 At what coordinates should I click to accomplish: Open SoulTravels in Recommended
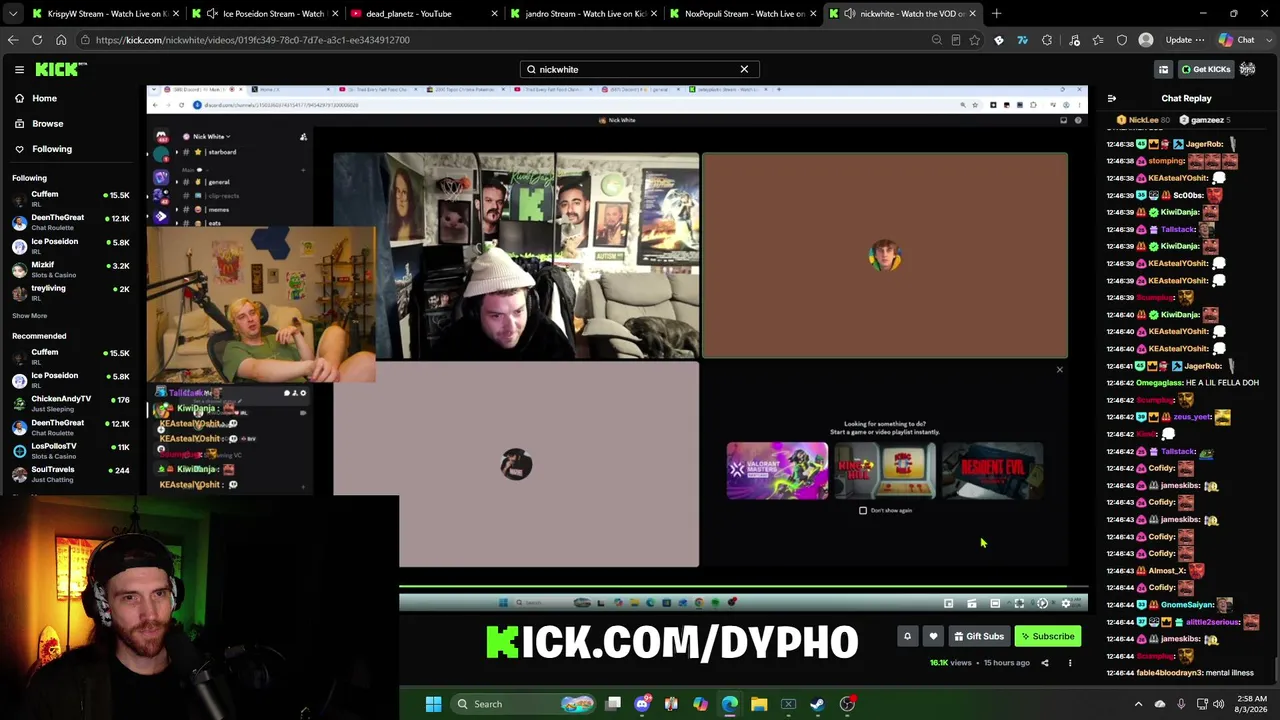[69, 474]
